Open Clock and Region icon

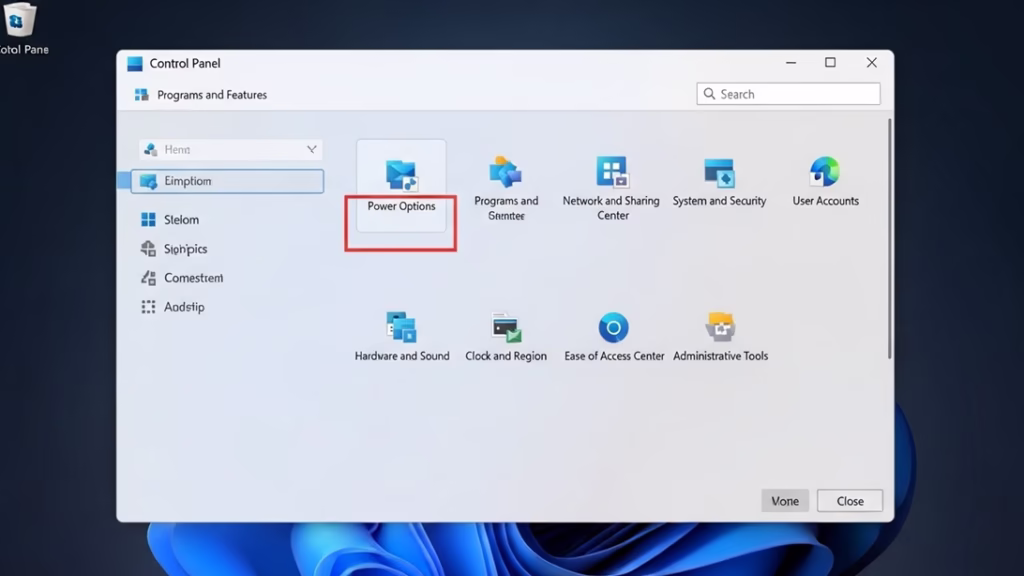(x=506, y=328)
